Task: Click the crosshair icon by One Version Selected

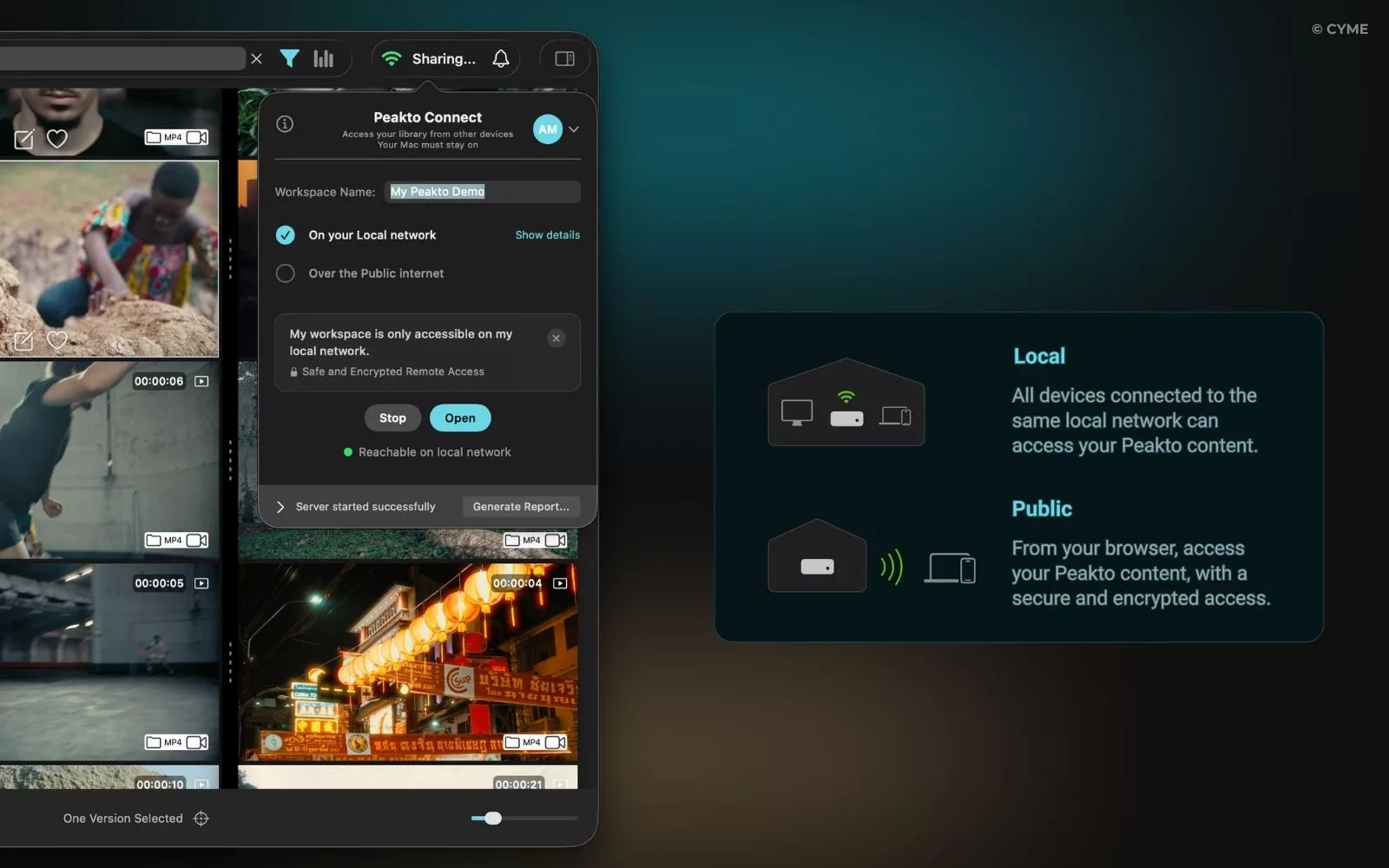Action: (201, 819)
